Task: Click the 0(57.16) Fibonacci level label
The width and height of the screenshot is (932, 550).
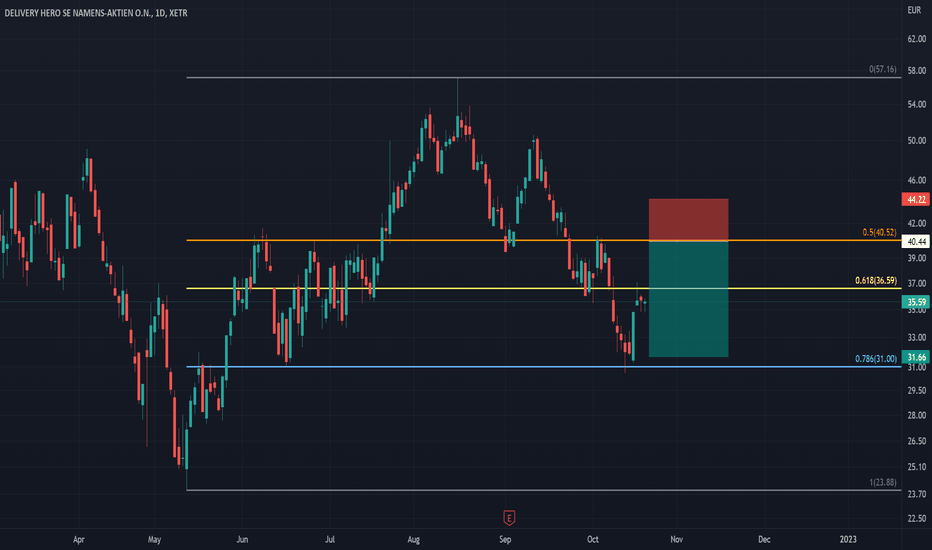Action: [883, 69]
